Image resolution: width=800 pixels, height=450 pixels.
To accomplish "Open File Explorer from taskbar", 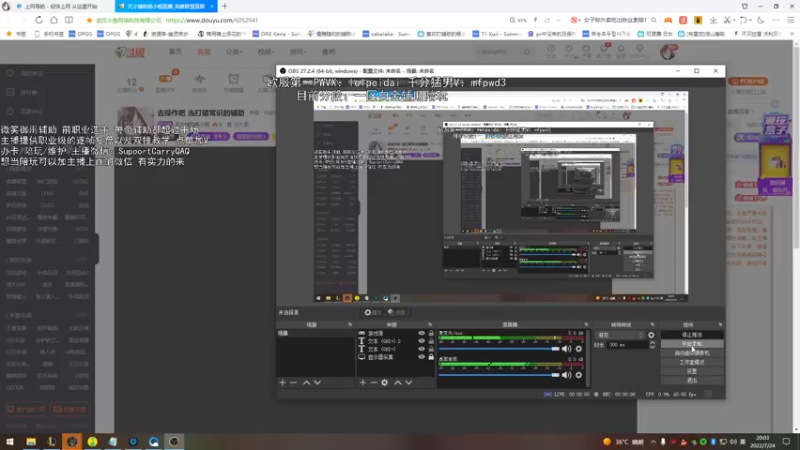I will coord(31,441).
